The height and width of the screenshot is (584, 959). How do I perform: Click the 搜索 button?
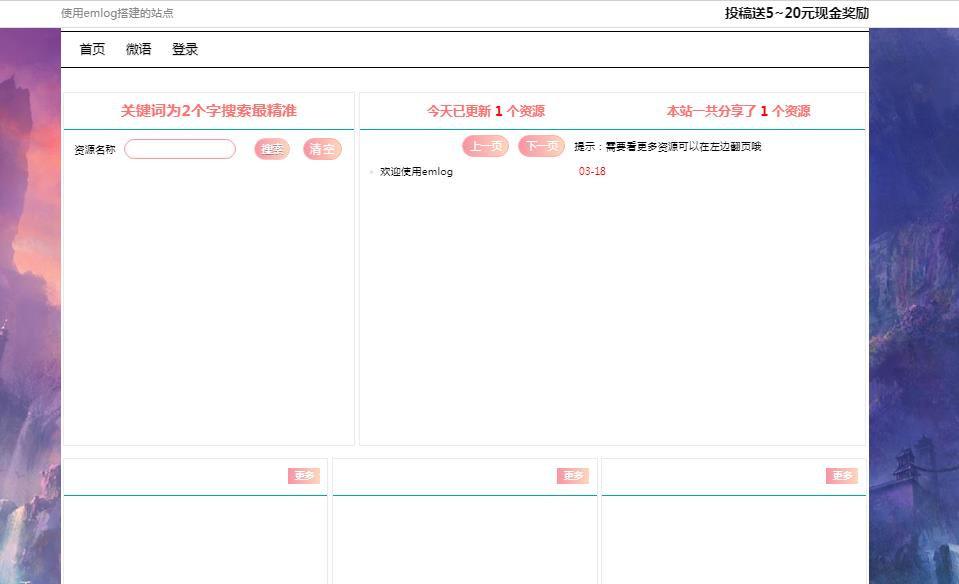(x=272, y=149)
